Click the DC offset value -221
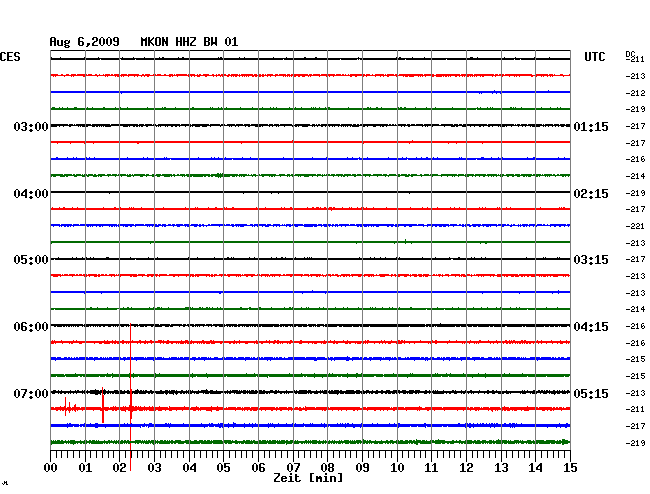 pos(635,226)
